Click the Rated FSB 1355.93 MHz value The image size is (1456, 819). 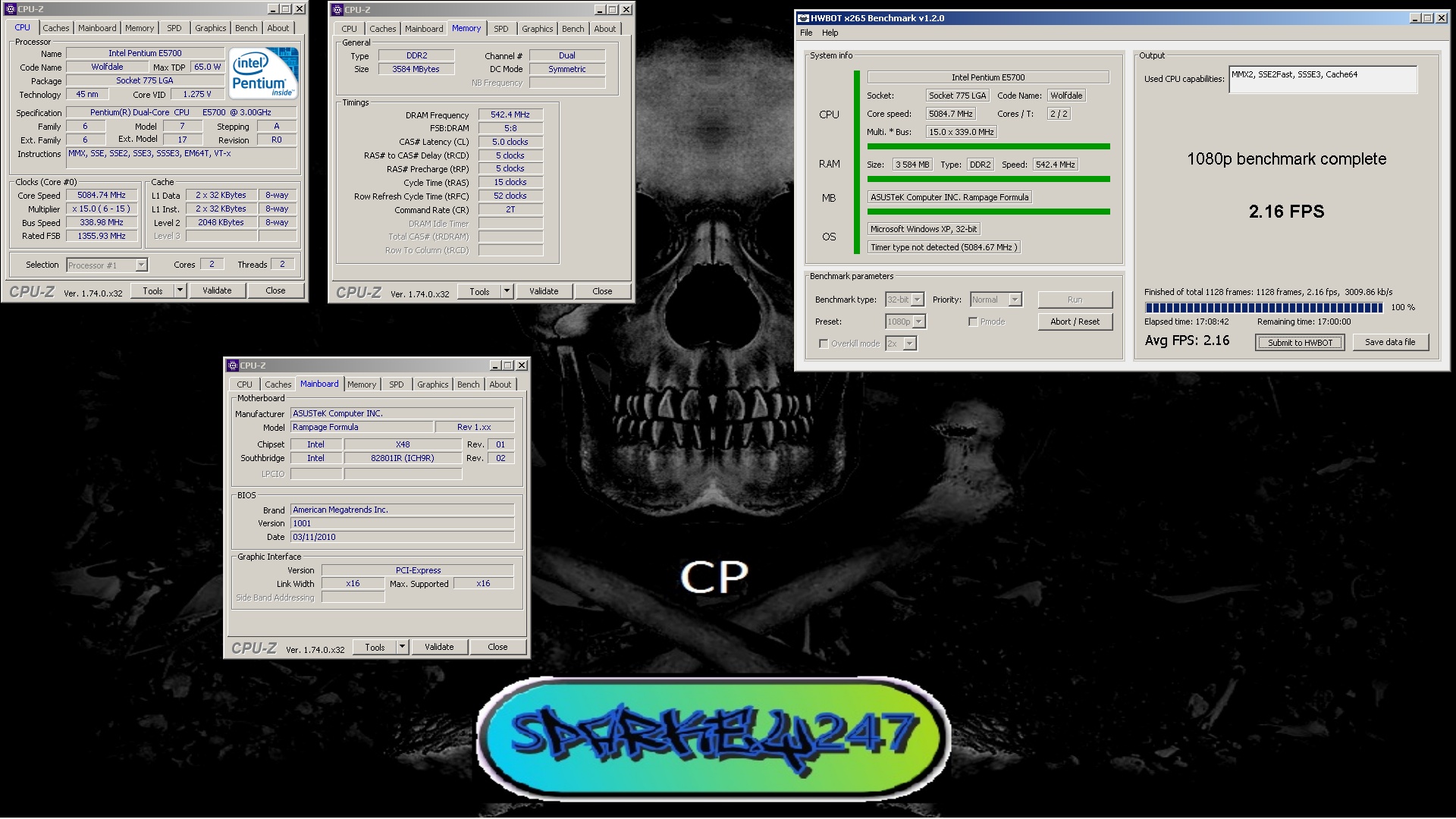102,236
